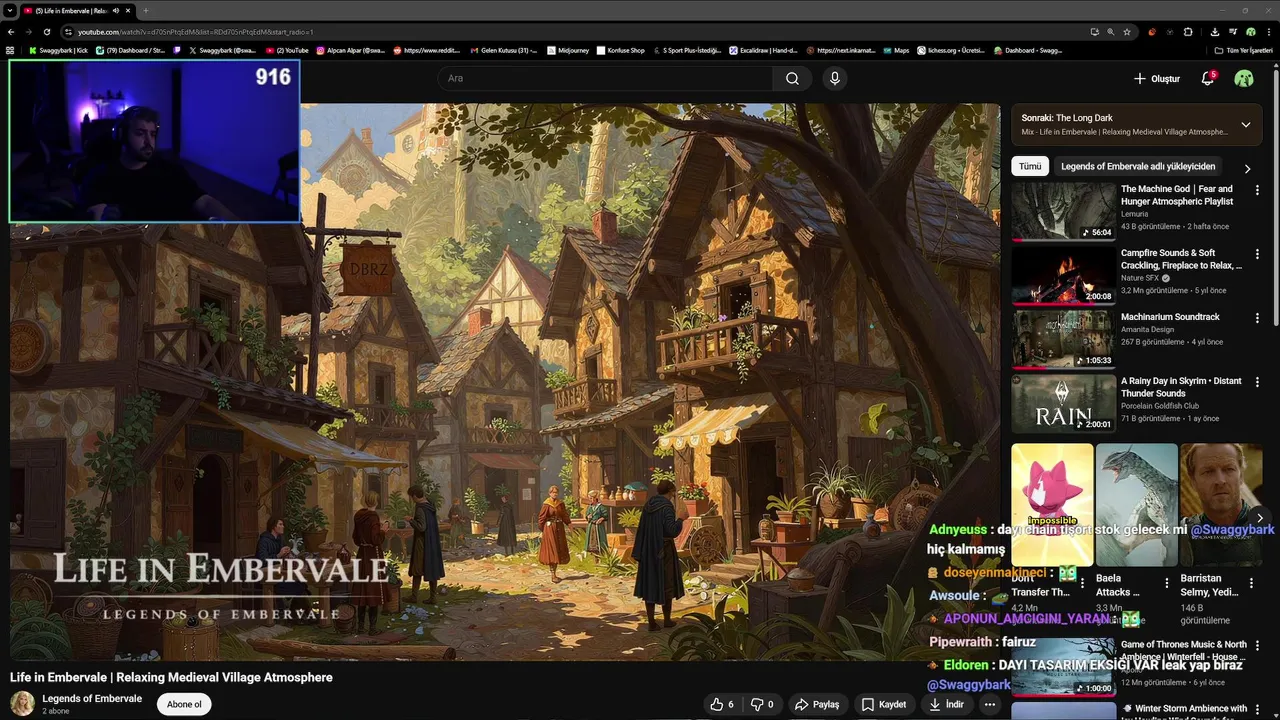Viewport: 1280px width, 720px height.
Task: Click the YouTube search magnifier button
Action: pyautogui.click(x=792, y=78)
